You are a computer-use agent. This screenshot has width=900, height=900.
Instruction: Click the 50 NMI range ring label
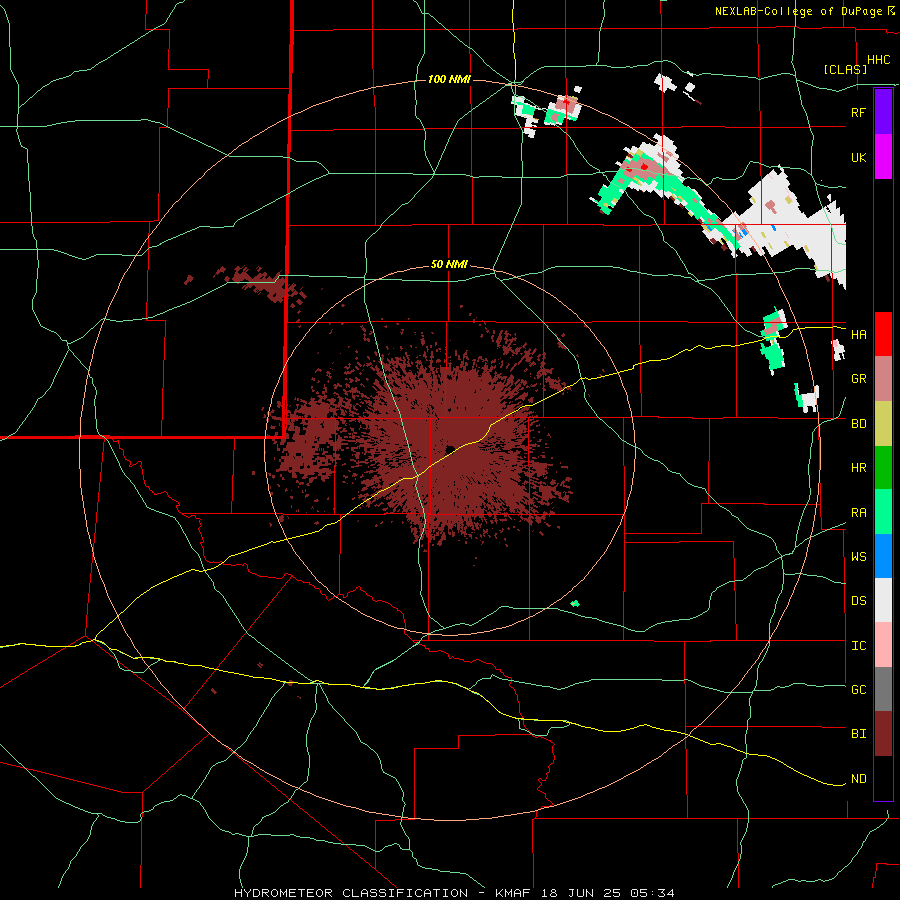(449, 265)
